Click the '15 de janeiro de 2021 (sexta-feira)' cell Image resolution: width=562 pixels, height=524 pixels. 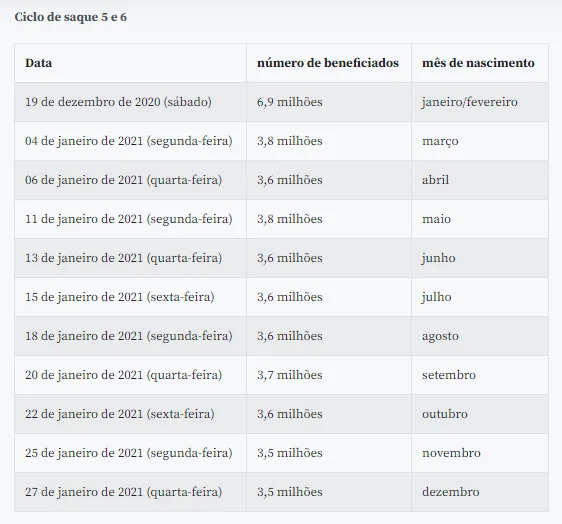point(130,297)
